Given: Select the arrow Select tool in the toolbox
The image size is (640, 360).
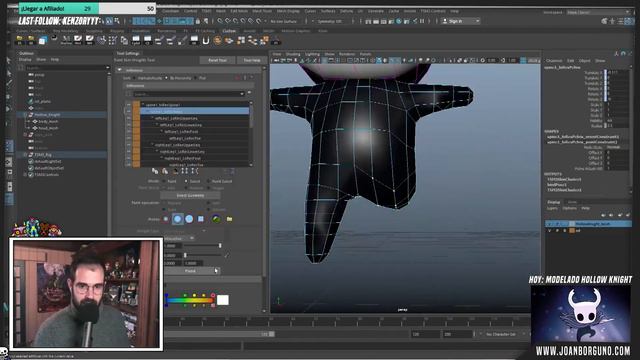Looking at the screenshot, I should (9, 60).
